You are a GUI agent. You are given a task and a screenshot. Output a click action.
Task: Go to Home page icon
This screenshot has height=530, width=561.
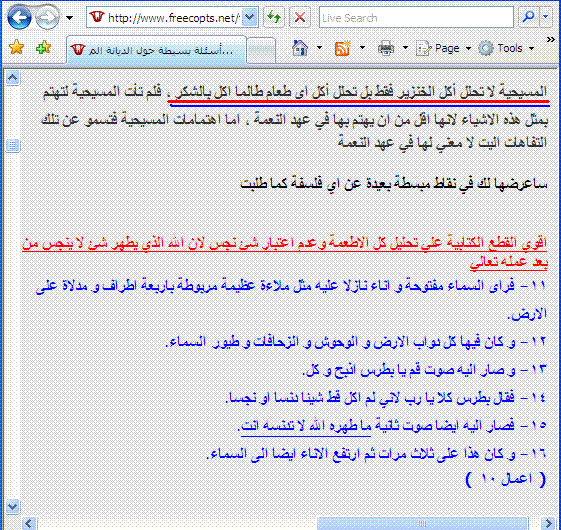(x=300, y=48)
